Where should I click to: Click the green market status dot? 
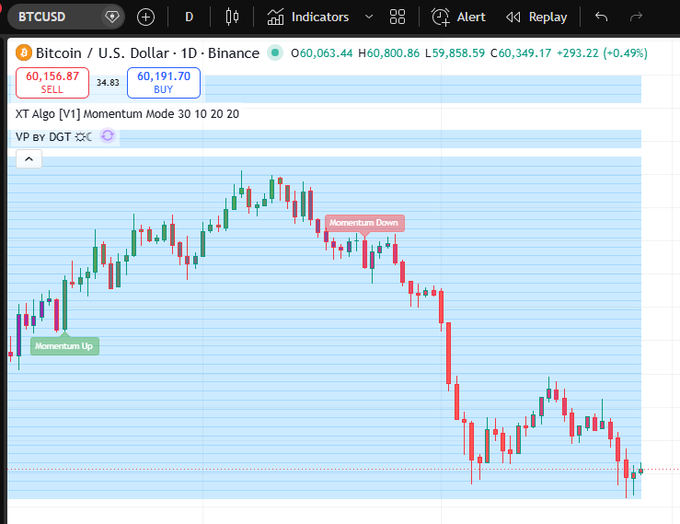[x=275, y=53]
